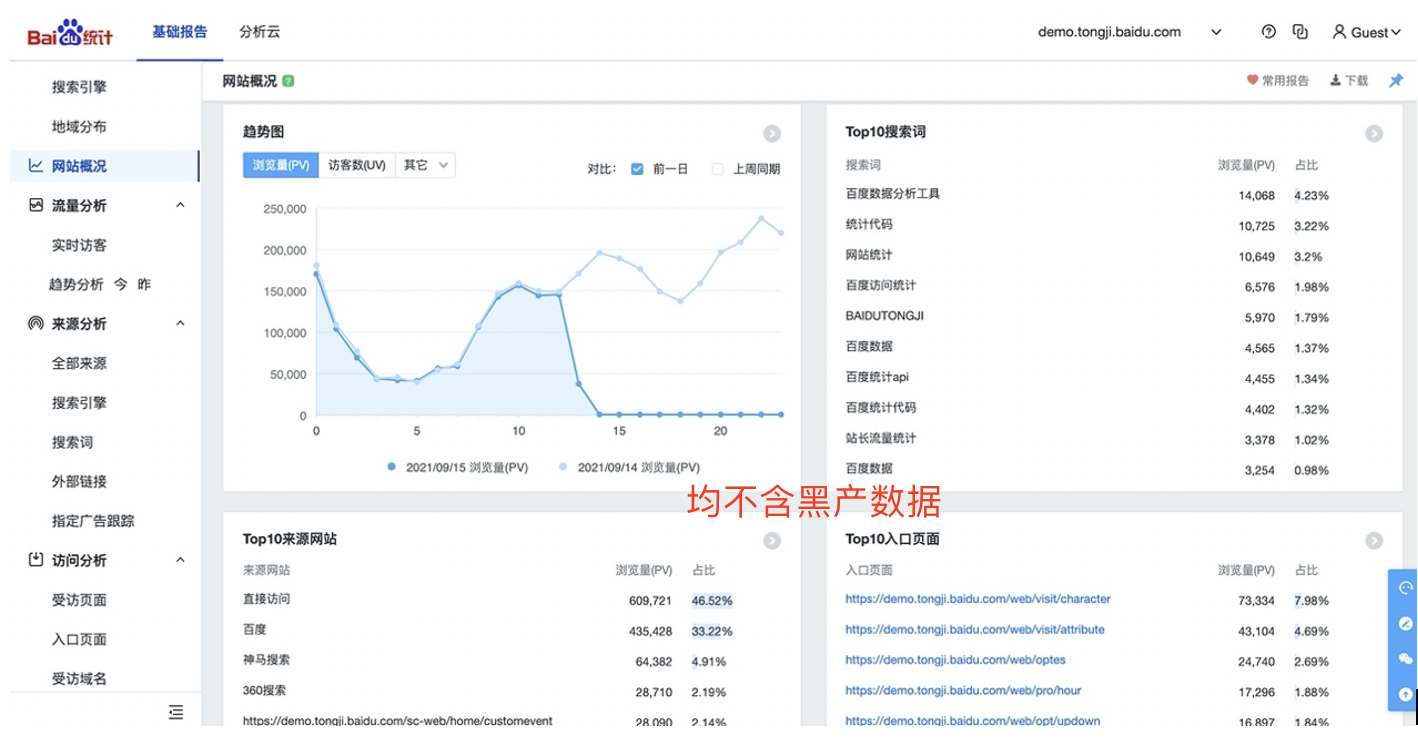Collapse the 流量分析 sidebar section
1418x742 pixels.
(x=180, y=205)
